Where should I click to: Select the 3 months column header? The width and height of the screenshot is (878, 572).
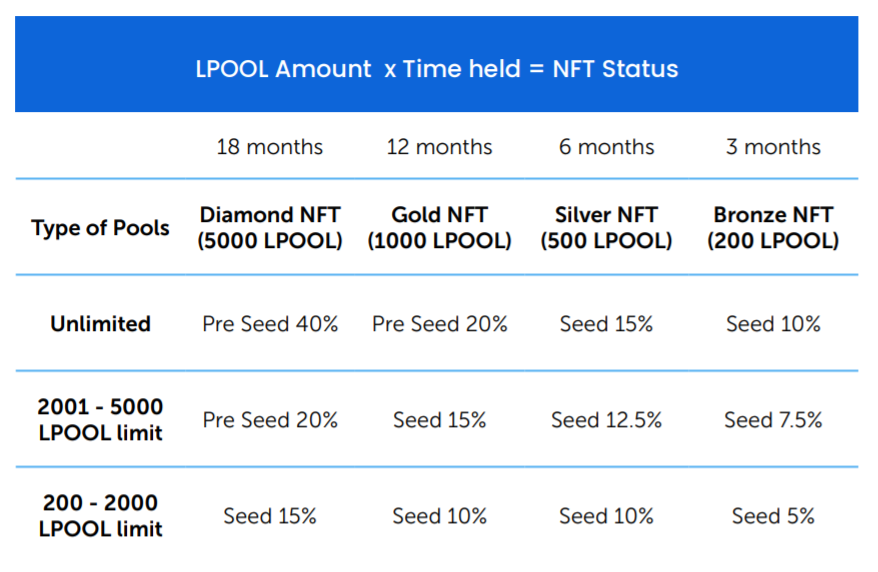773,147
